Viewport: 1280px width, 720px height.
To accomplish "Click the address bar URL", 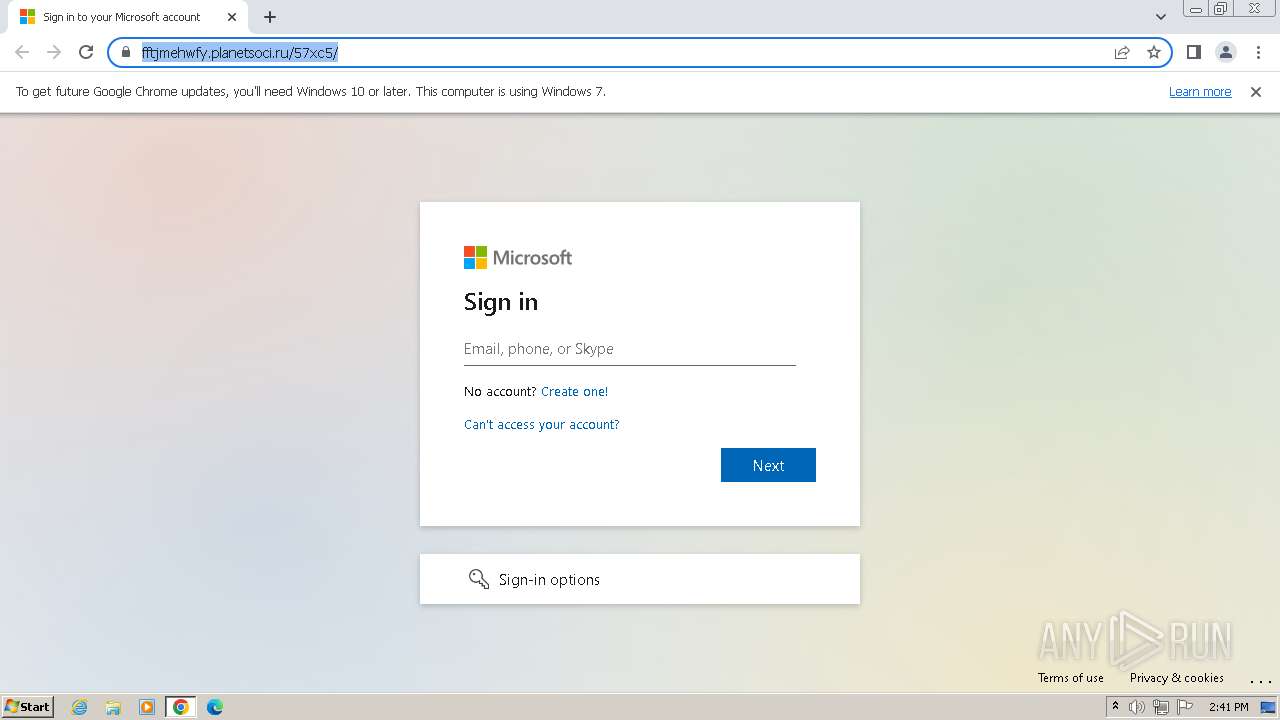I will (x=240, y=52).
